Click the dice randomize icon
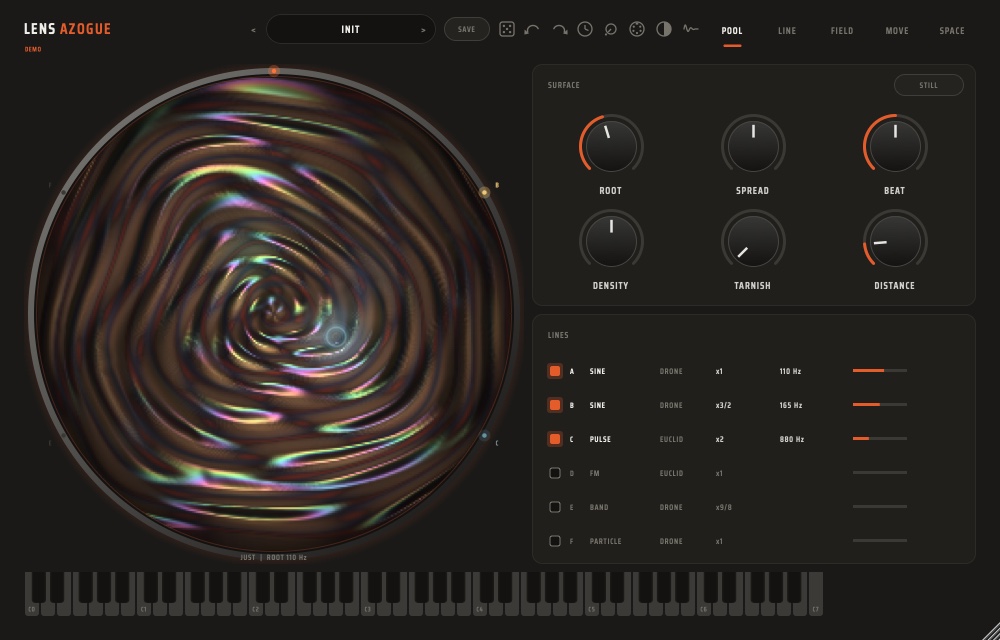This screenshot has height=640, width=1000. [x=506, y=29]
